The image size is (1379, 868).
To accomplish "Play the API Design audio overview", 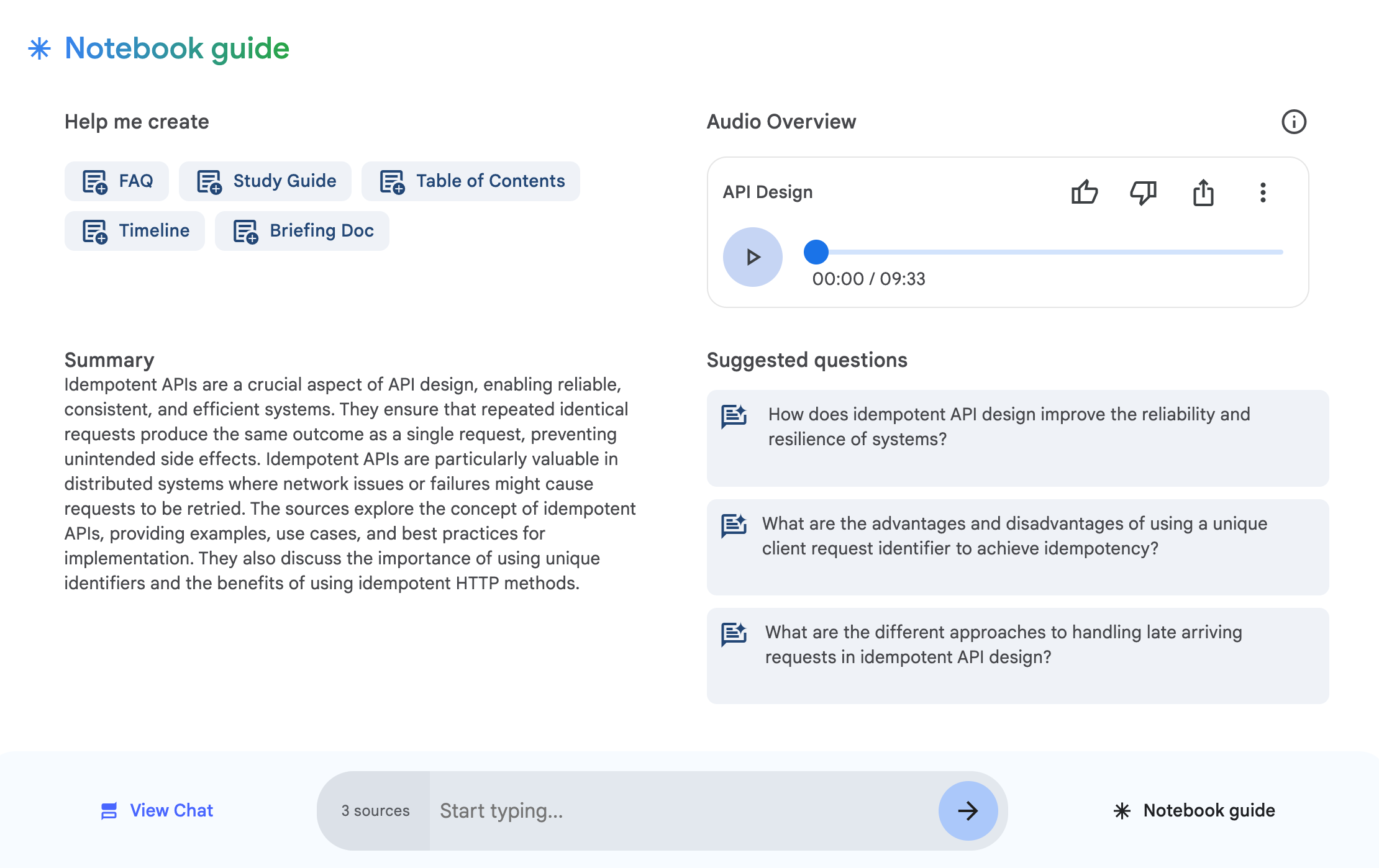I will tap(752, 256).
